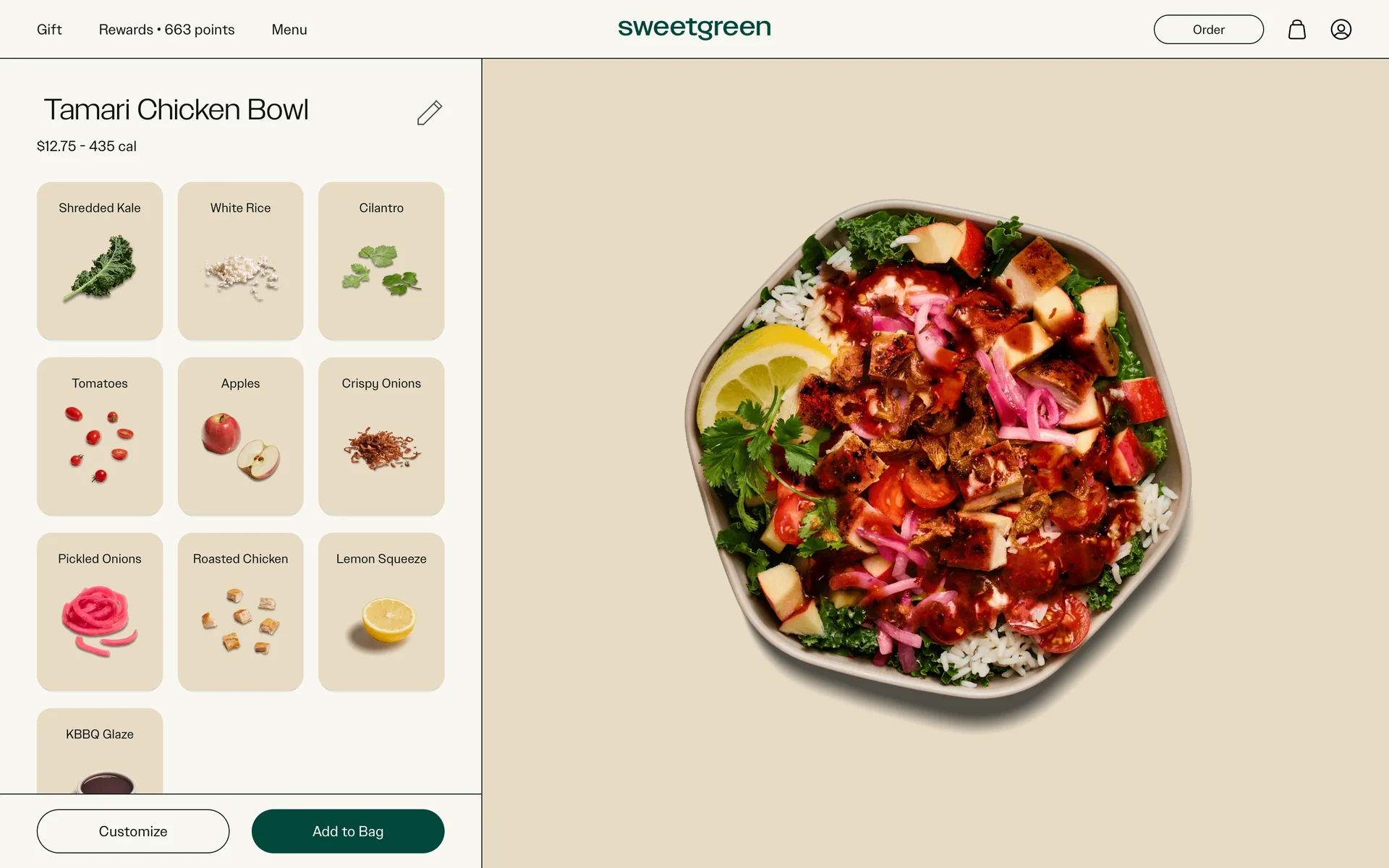The height and width of the screenshot is (868, 1389).
Task: Choose the Cilantro ingredient tile
Action: pos(381,261)
